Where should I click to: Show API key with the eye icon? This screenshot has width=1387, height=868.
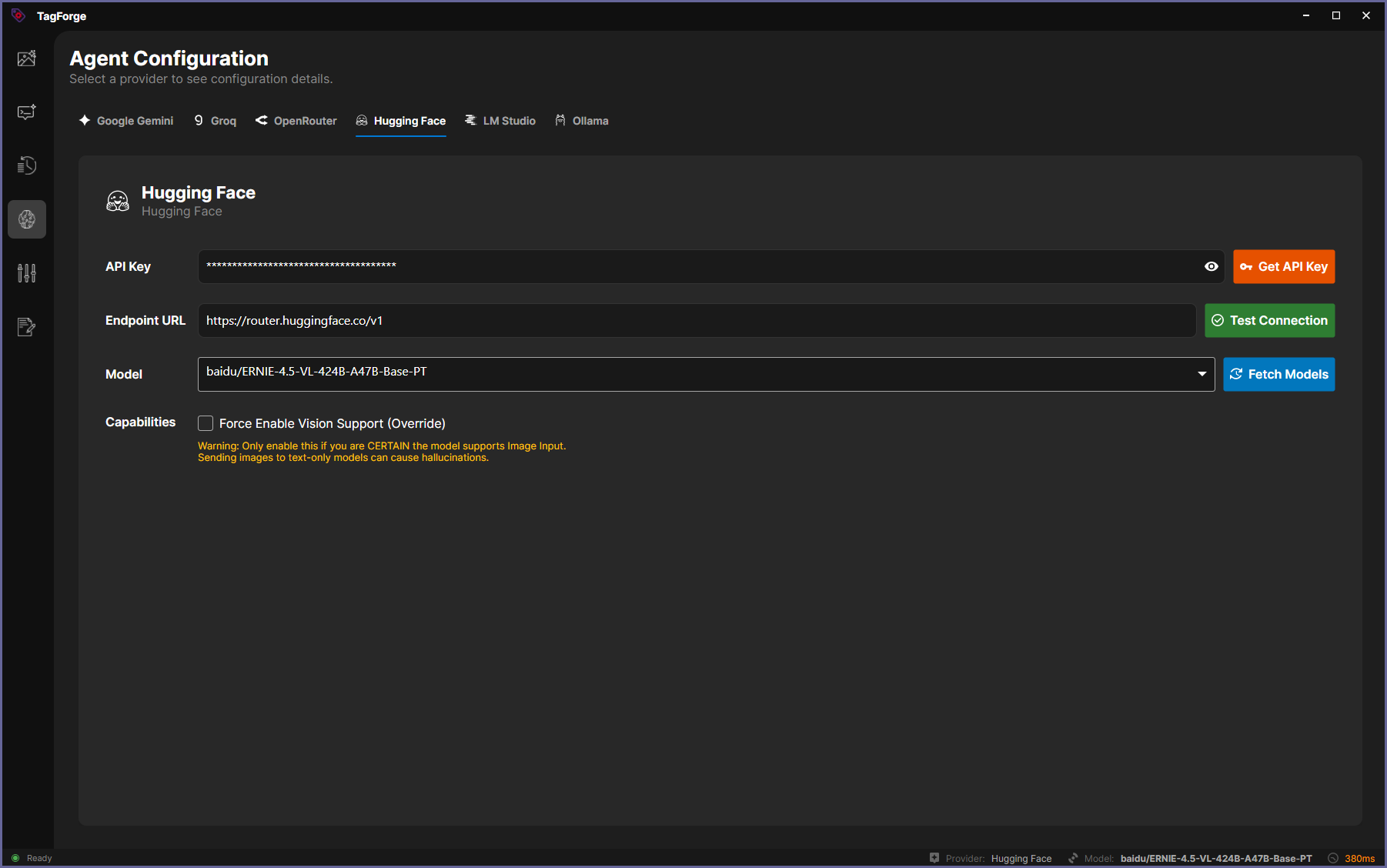click(x=1211, y=266)
